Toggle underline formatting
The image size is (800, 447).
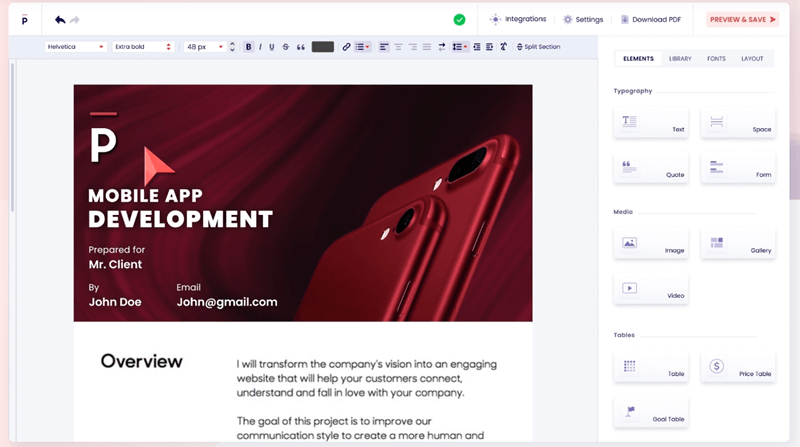click(272, 47)
